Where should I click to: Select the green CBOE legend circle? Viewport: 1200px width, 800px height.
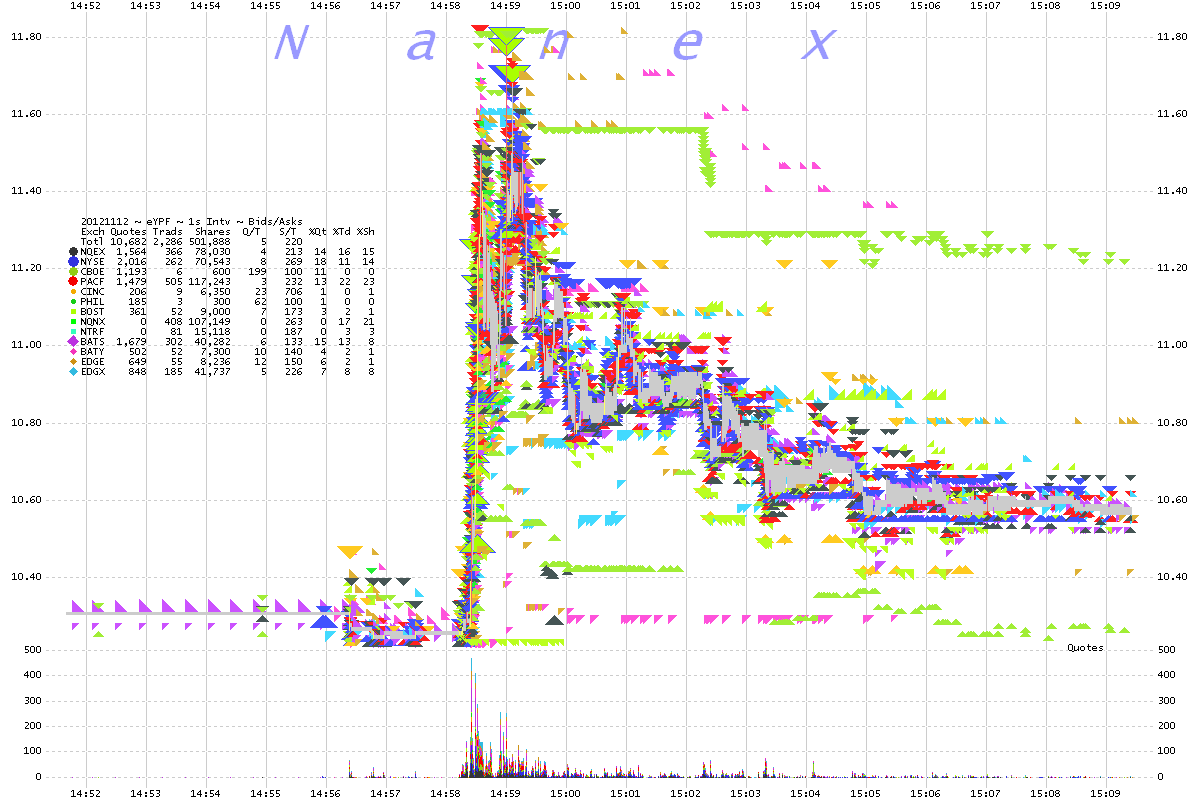click(73, 271)
